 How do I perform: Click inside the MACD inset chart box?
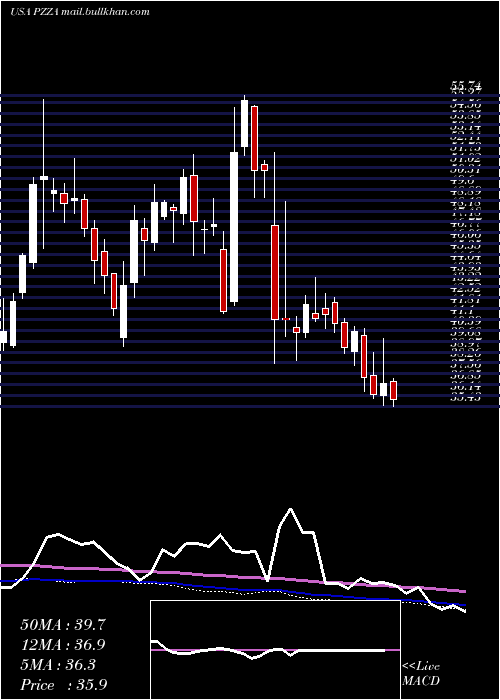(x=275, y=650)
